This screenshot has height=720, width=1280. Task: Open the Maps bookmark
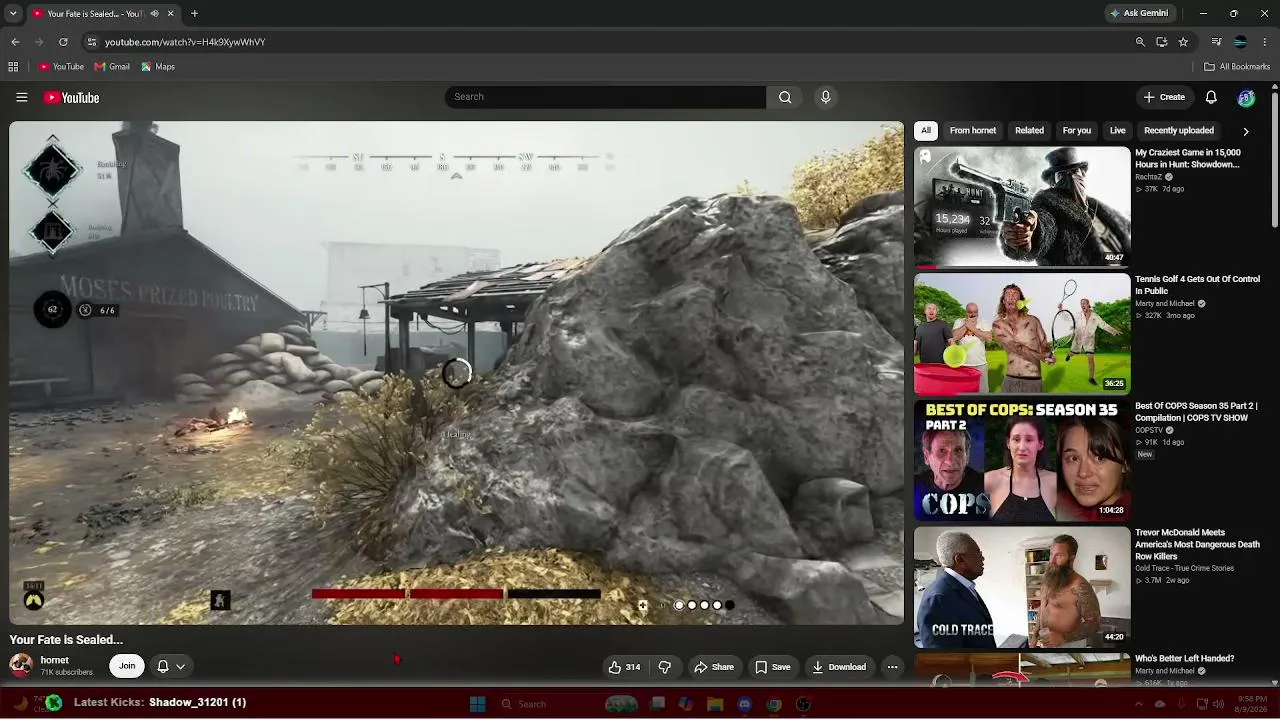(158, 67)
